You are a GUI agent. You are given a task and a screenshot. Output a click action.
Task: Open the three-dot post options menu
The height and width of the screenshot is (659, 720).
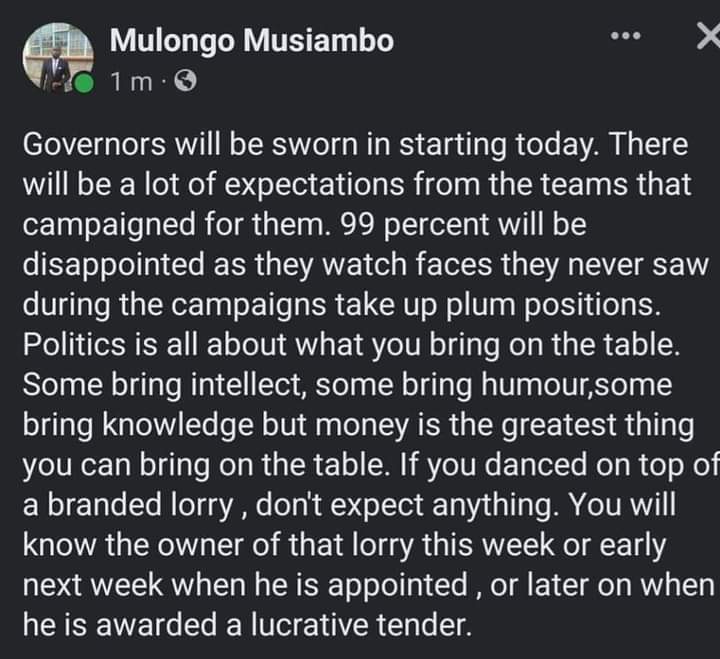click(625, 35)
